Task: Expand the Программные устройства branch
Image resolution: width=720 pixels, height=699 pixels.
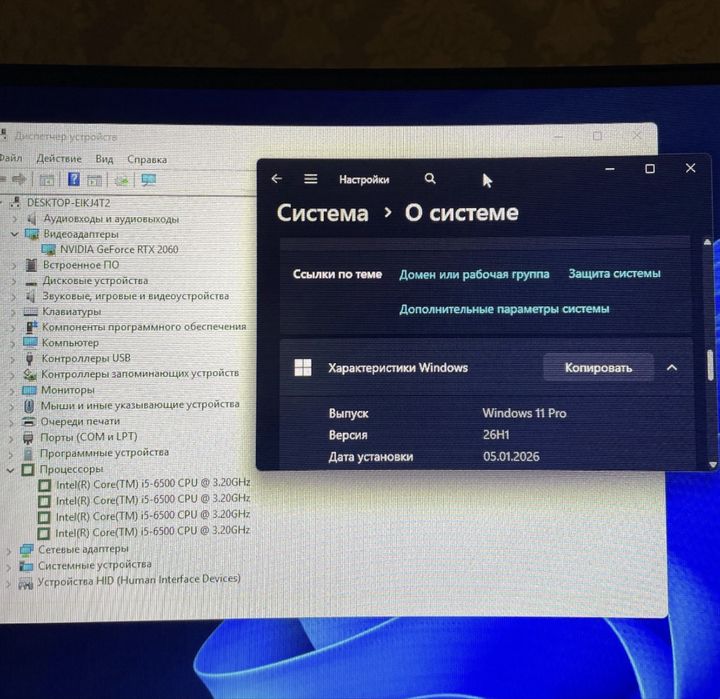Action: tap(11, 454)
